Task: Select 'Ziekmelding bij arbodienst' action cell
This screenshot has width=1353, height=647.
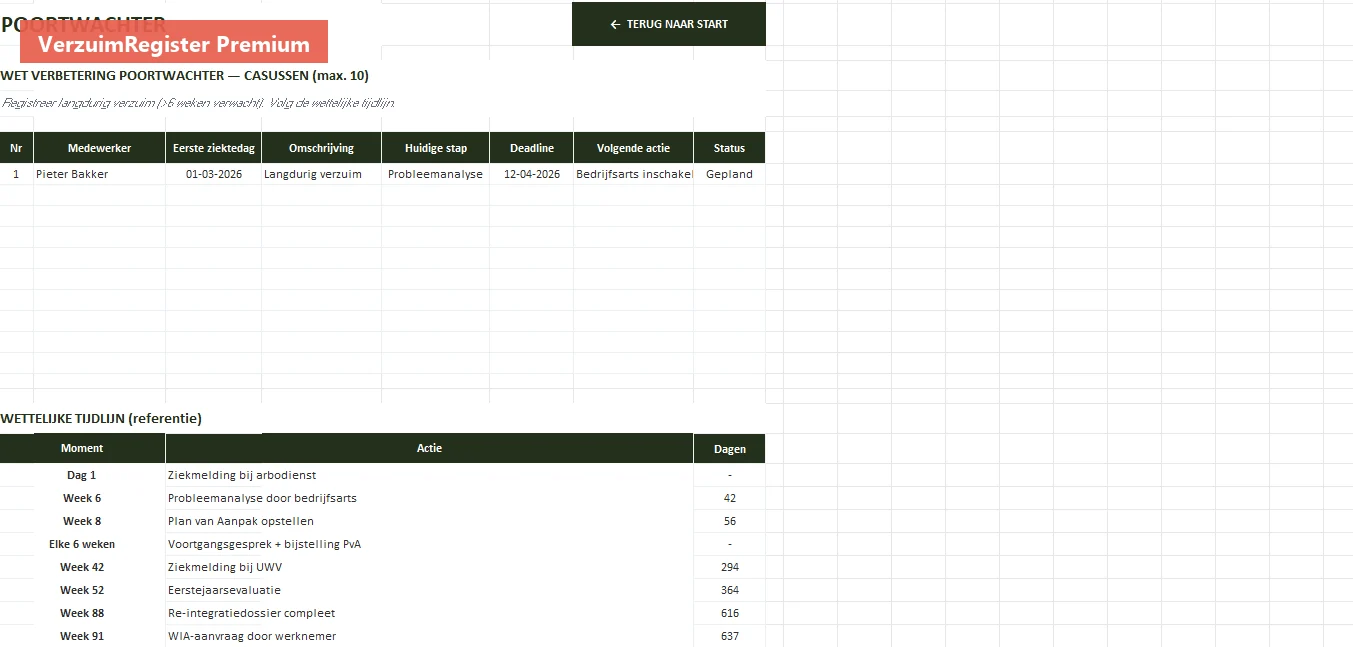Action: pyautogui.click(x=429, y=475)
